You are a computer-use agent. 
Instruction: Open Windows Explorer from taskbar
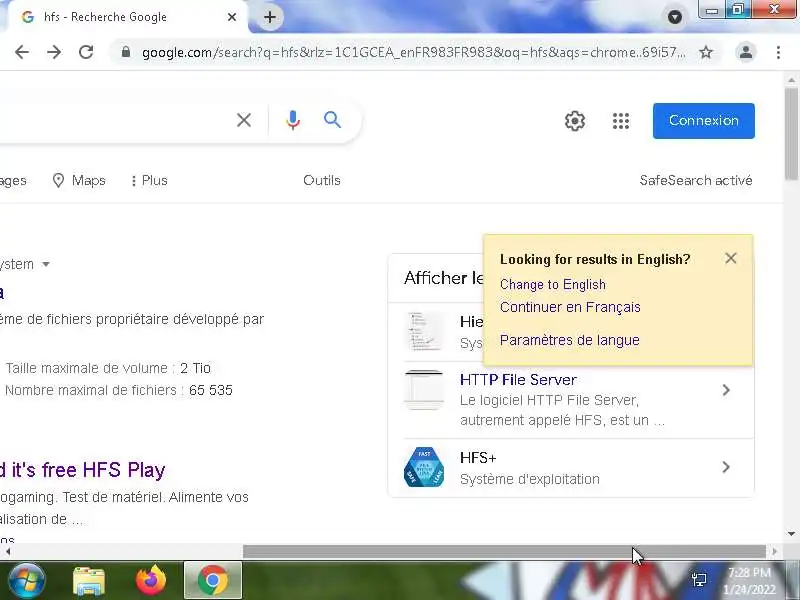tap(89, 581)
